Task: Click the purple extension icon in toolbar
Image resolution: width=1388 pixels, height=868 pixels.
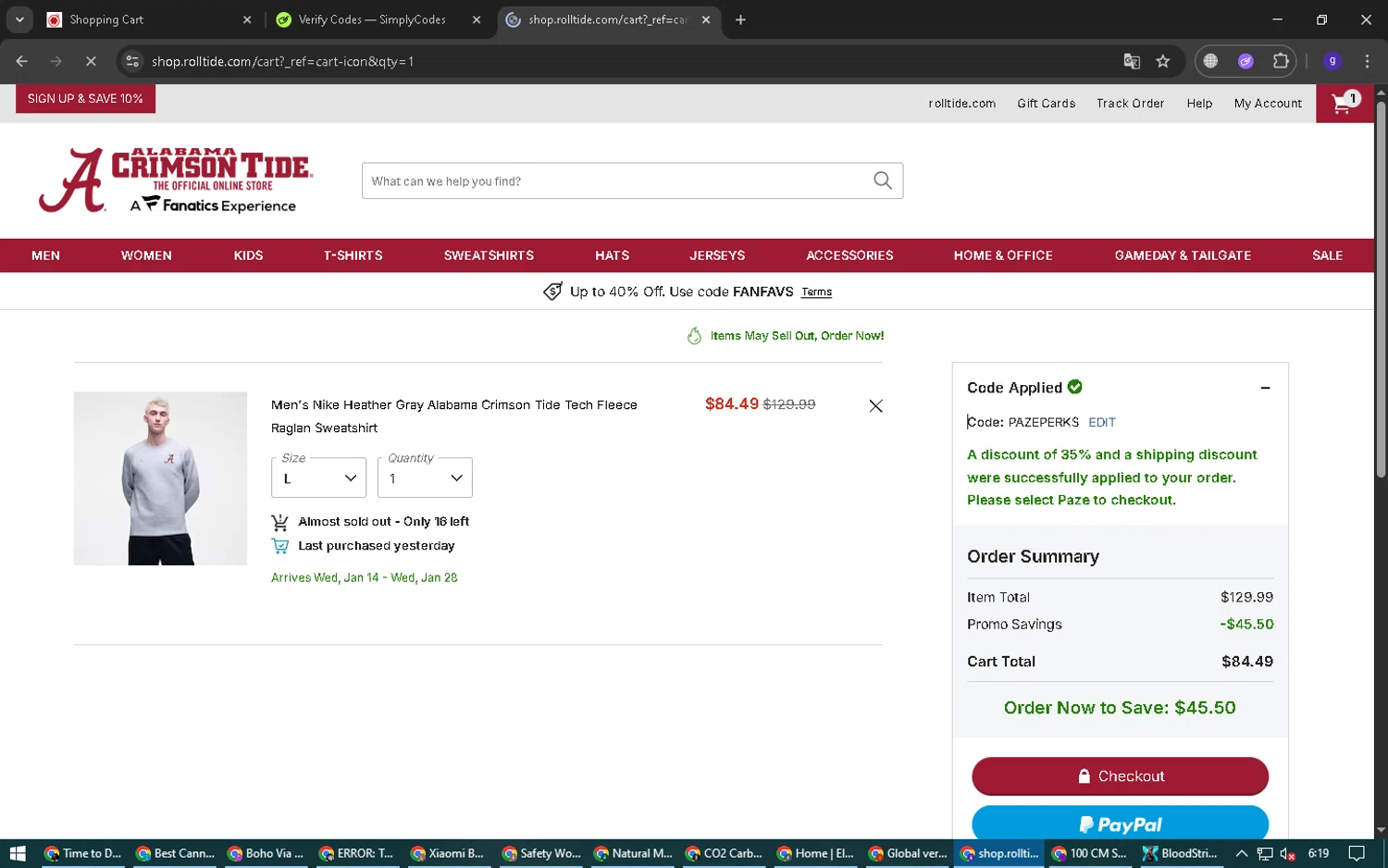Action: click(1245, 61)
